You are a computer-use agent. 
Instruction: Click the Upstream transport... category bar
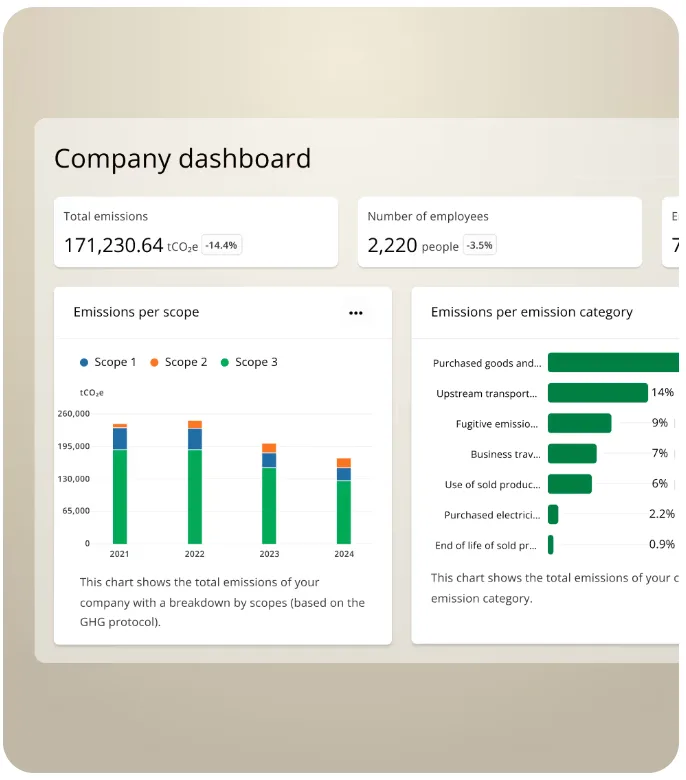(597, 393)
